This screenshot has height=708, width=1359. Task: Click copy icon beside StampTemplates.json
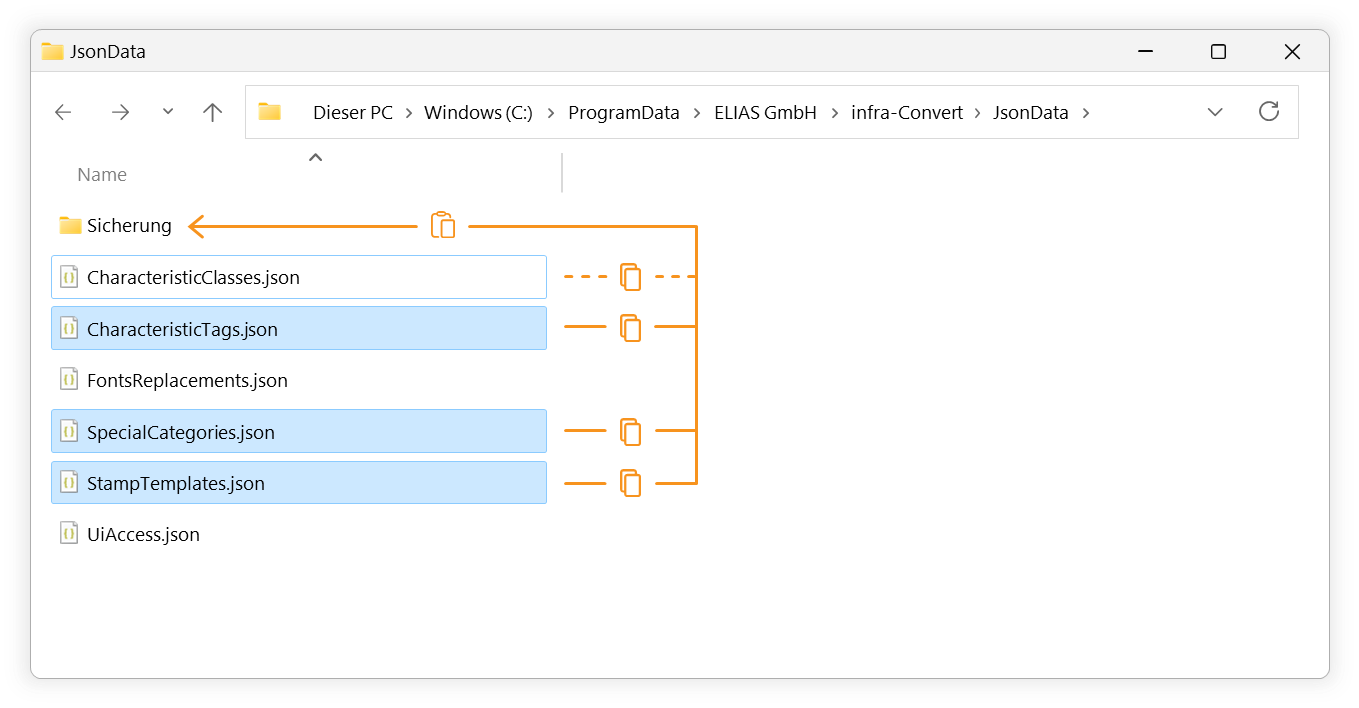tap(630, 483)
